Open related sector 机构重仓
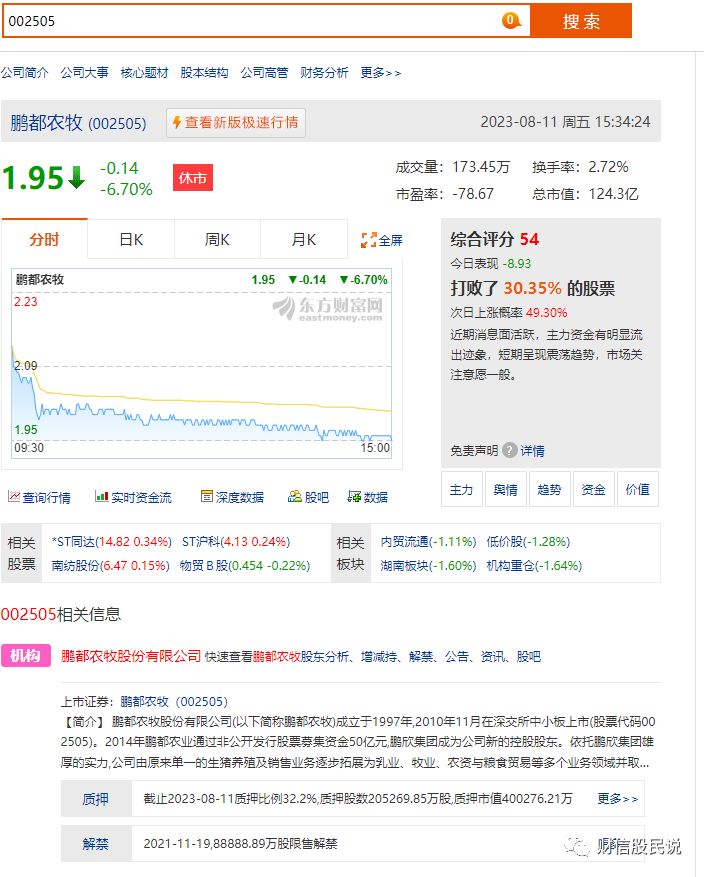The image size is (704, 877). click(534, 565)
